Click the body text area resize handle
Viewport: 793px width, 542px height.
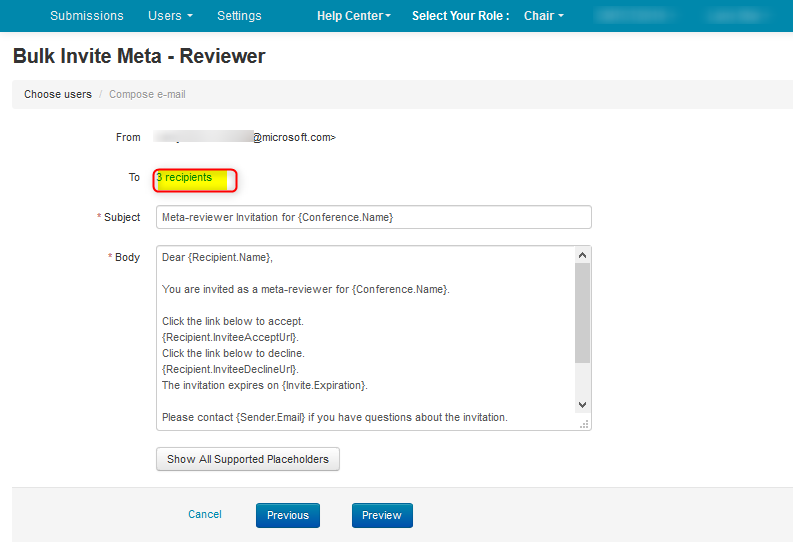coord(584,424)
